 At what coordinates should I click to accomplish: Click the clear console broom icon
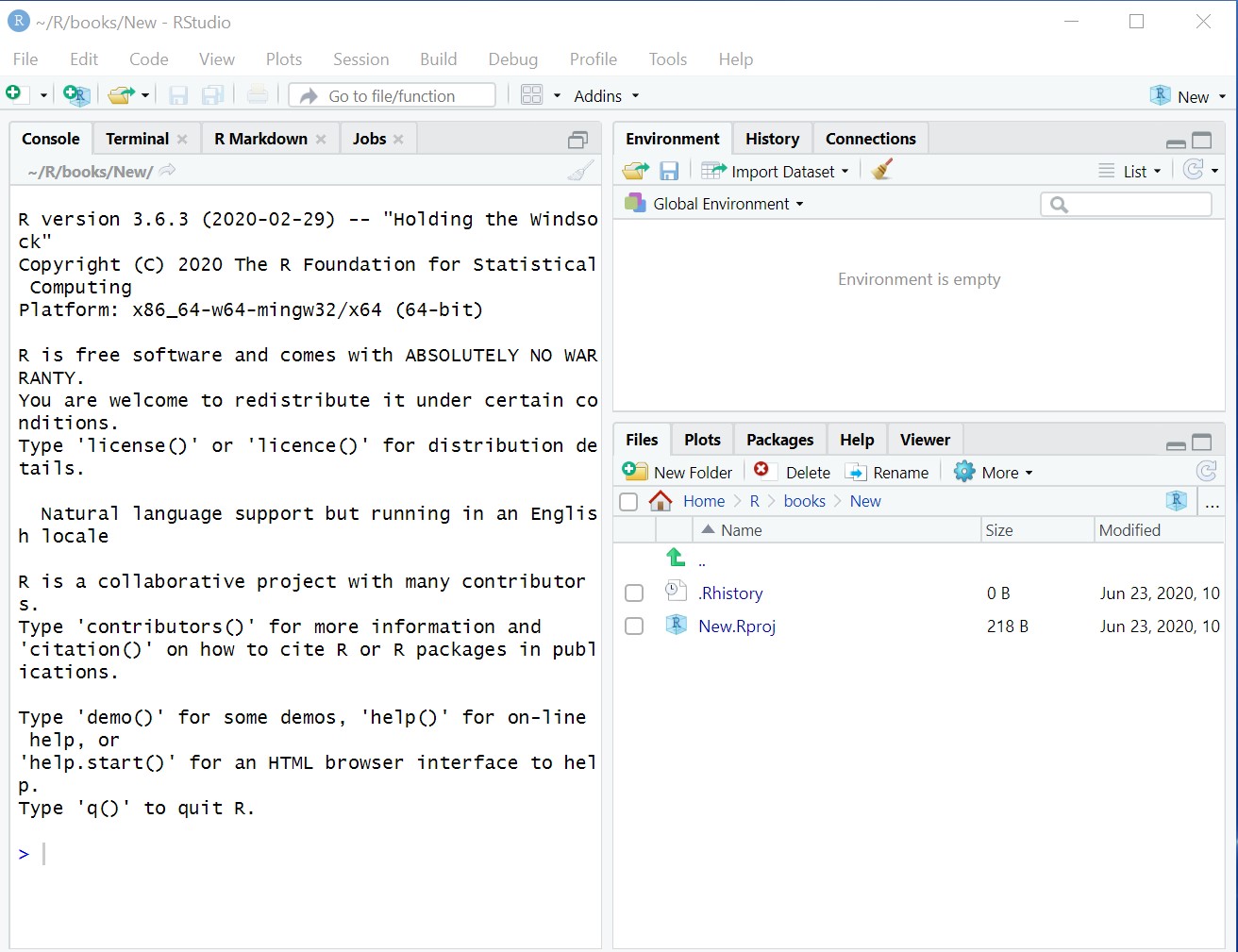[581, 171]
